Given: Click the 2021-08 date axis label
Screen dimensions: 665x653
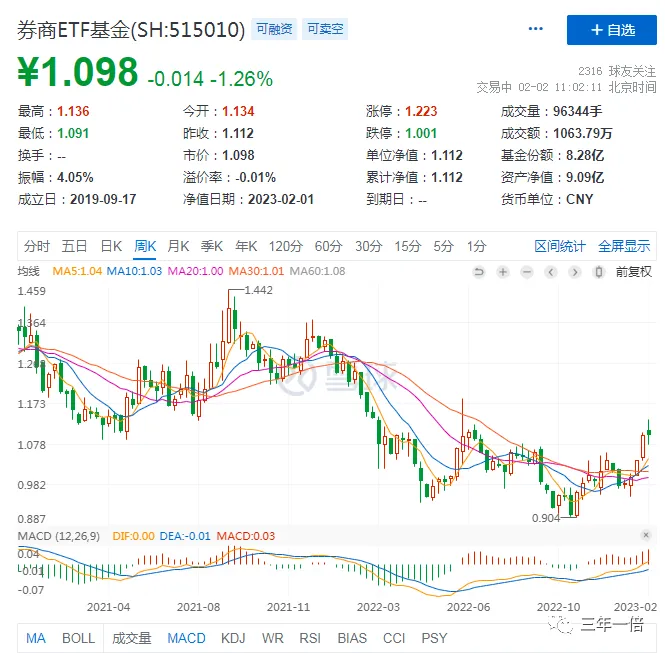Looking at the screenshot, I should (198, 607).
